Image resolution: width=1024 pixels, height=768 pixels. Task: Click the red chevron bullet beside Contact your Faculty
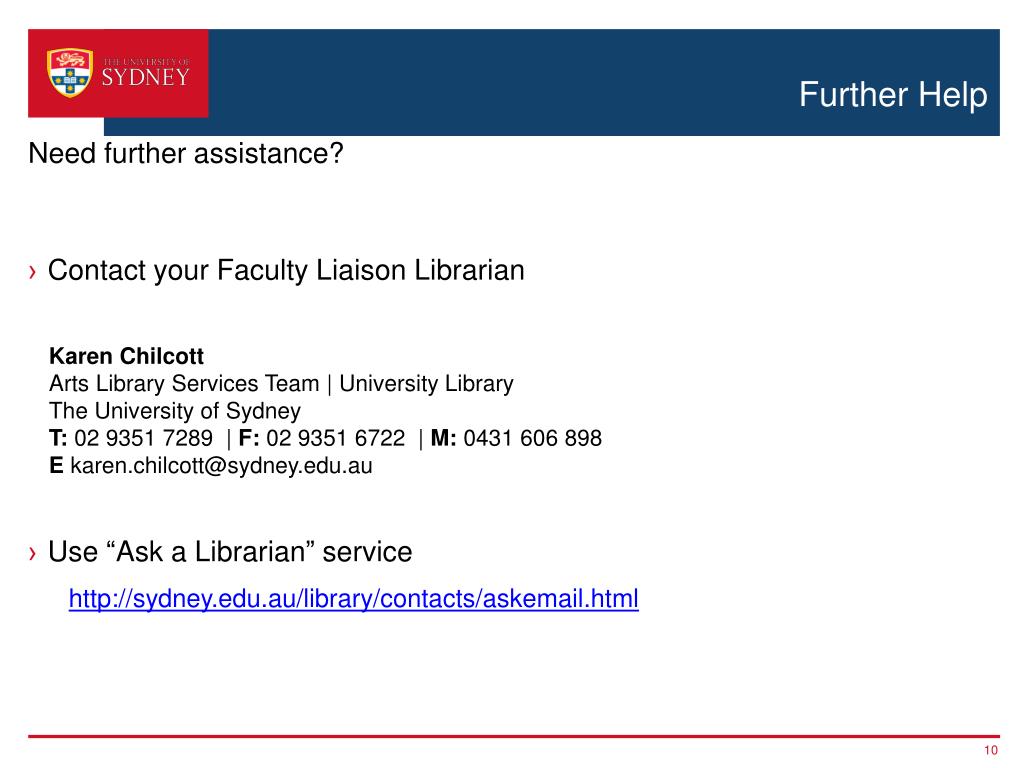click(x=33, y=271)
